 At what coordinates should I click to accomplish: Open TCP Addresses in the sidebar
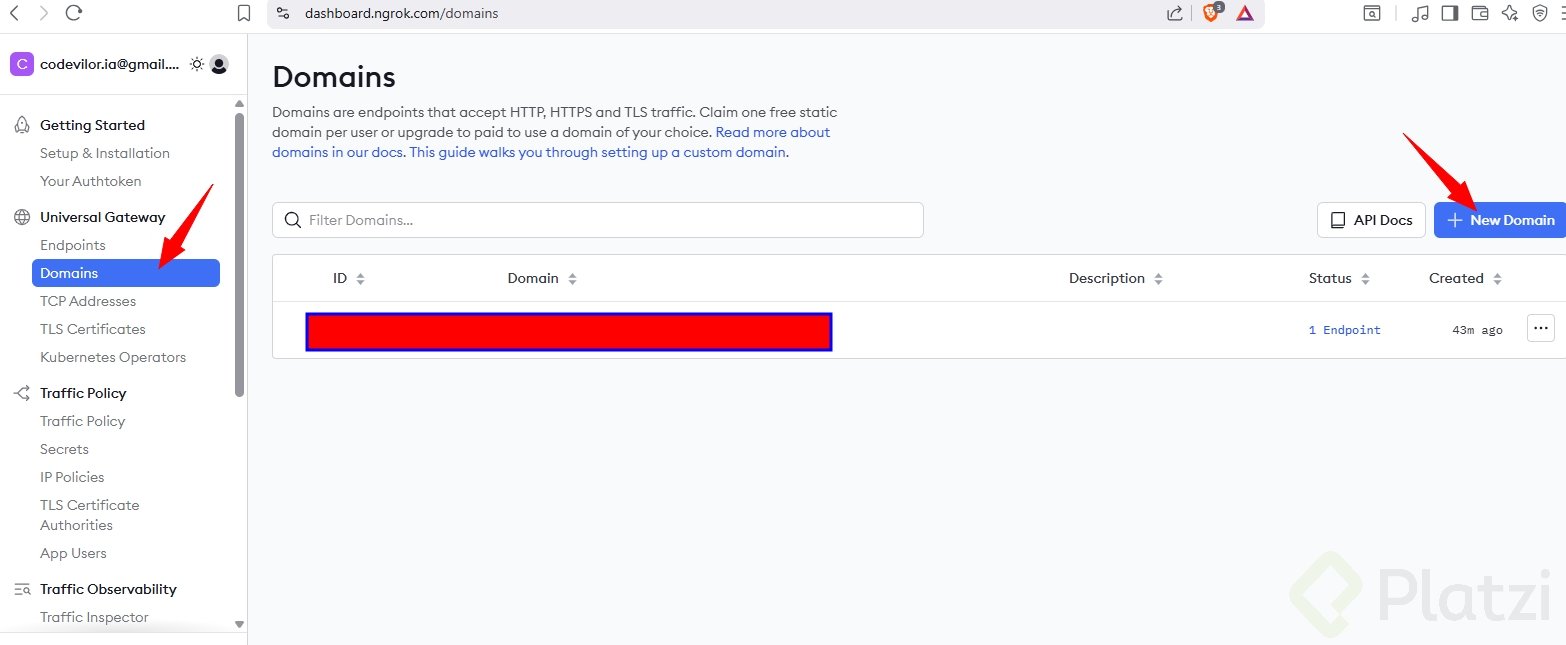pyautogui.click(x=88, y=301)
